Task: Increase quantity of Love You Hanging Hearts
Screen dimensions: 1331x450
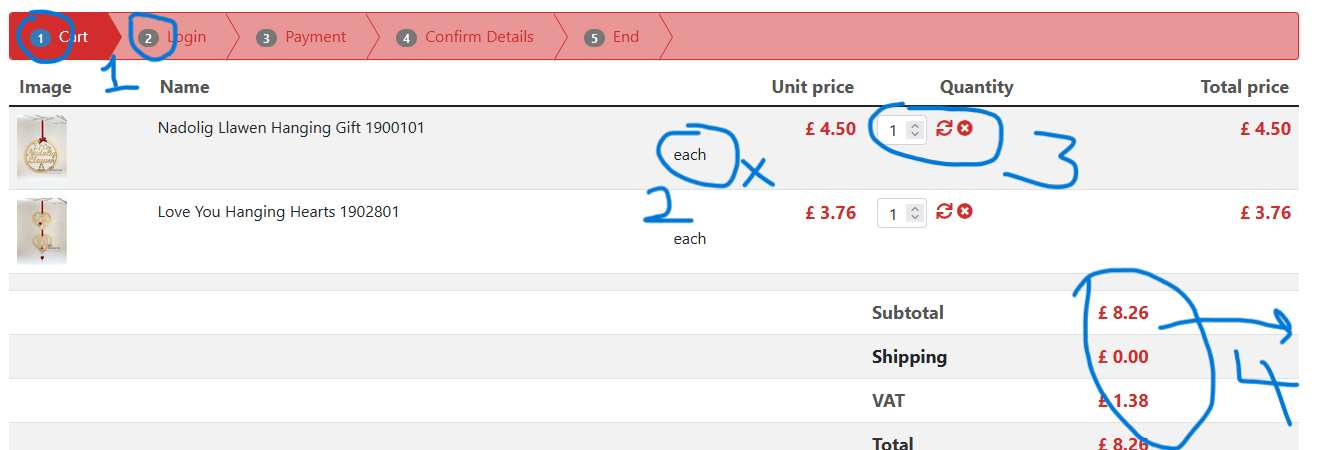Action: coord(914,209)
